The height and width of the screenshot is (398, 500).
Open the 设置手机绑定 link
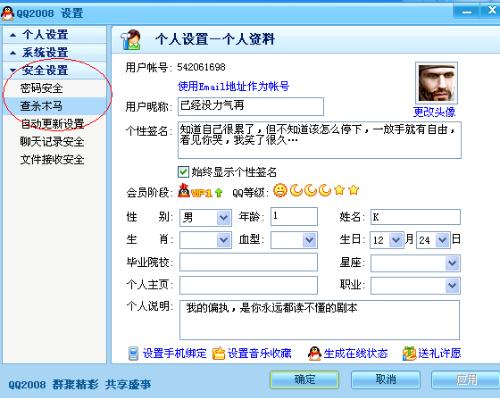tap(175, 353)
